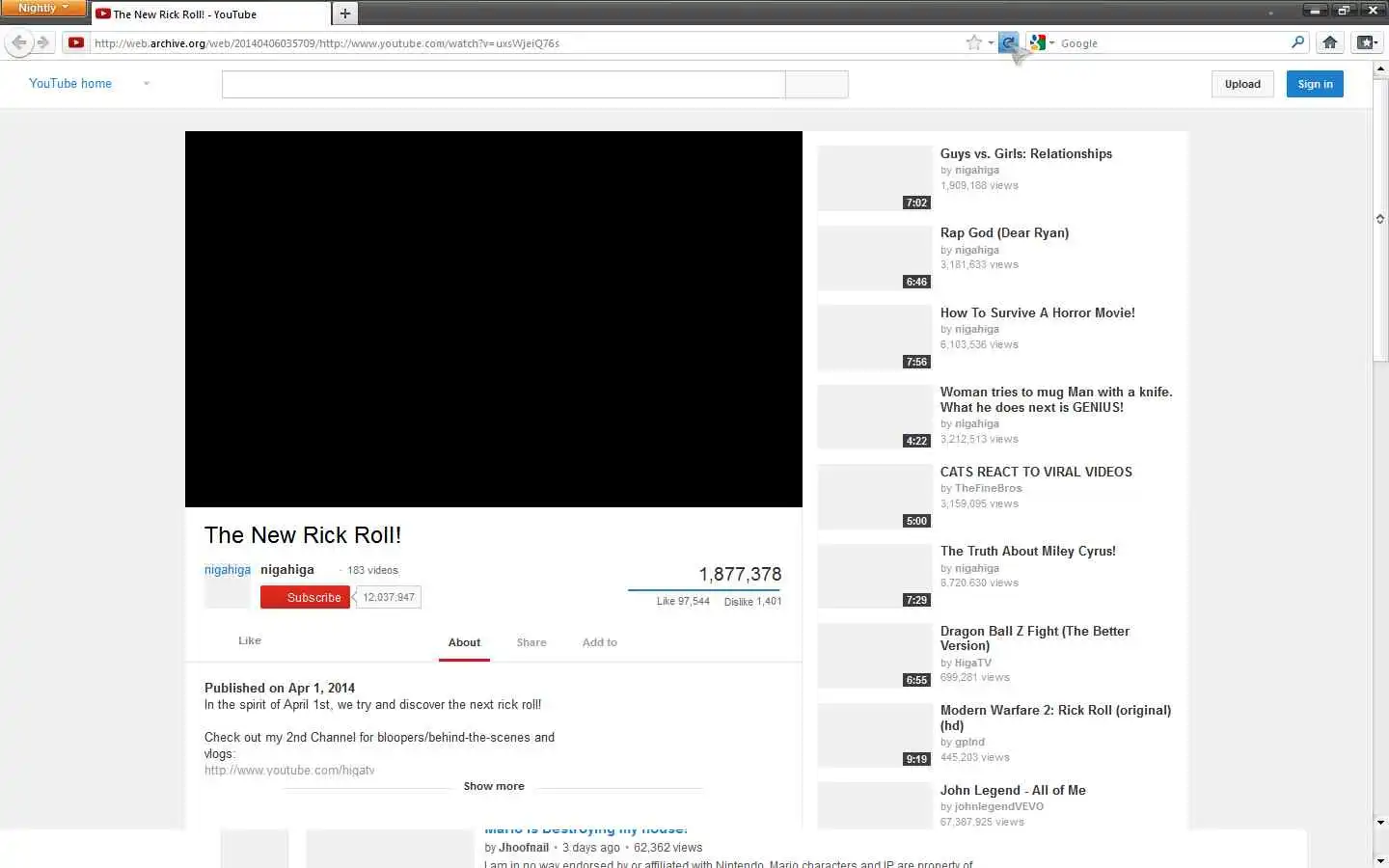Screen dimensions: 1389x868
Task: Reload the page with the refresh icon
Action: (x=1008, y=42)
